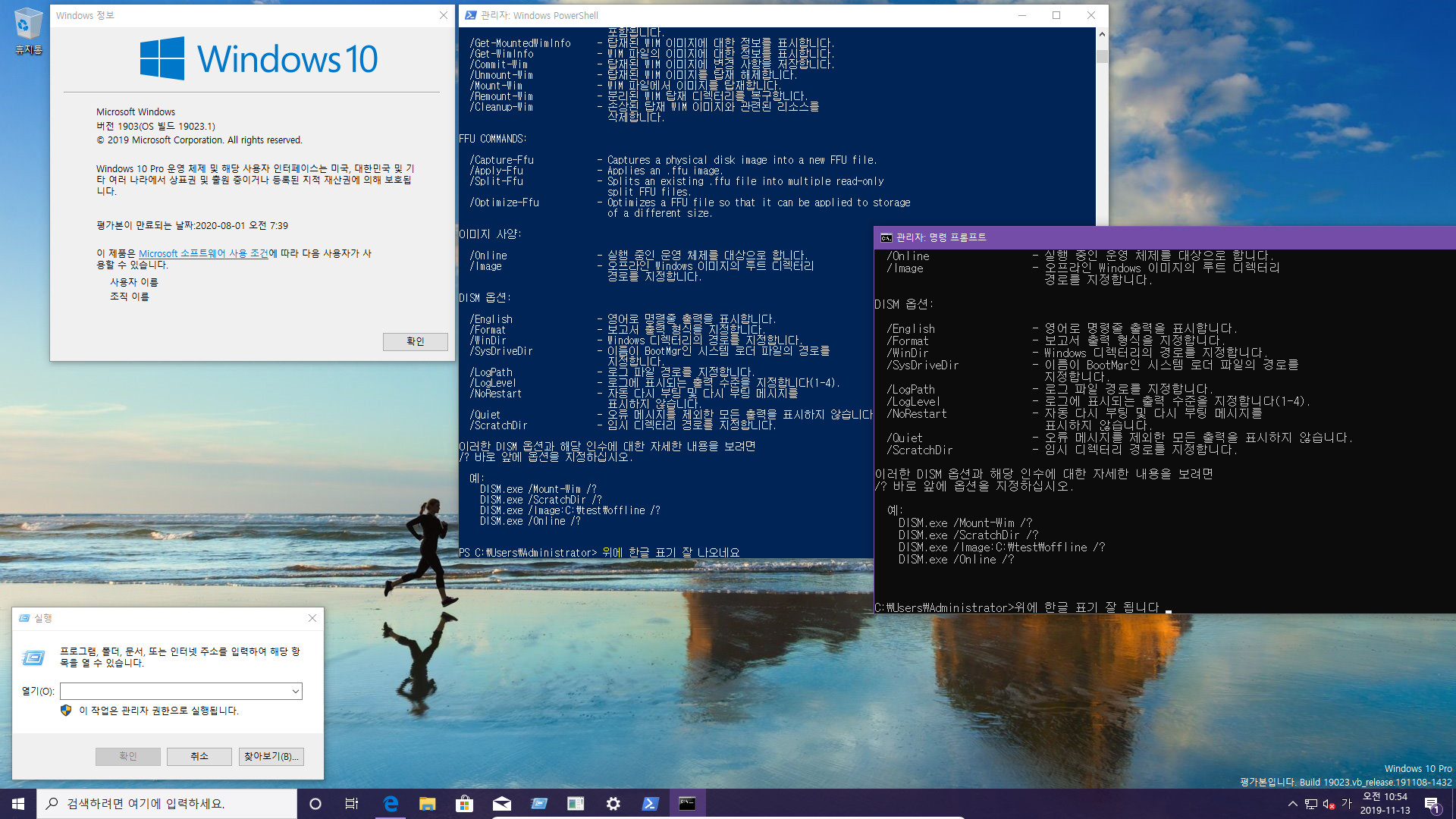Open Microsoft Store from the taskbar
1456x819 pixels.
pyautogui.click(x=464, y=804)
